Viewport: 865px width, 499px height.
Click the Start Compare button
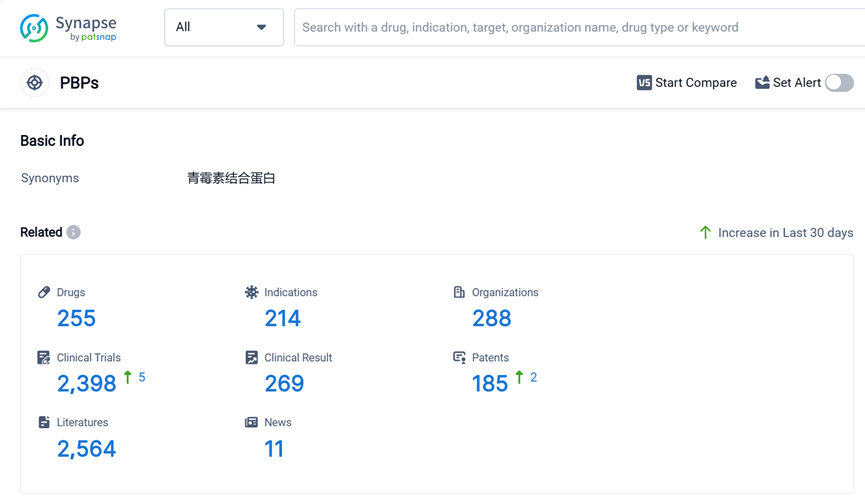686,83
